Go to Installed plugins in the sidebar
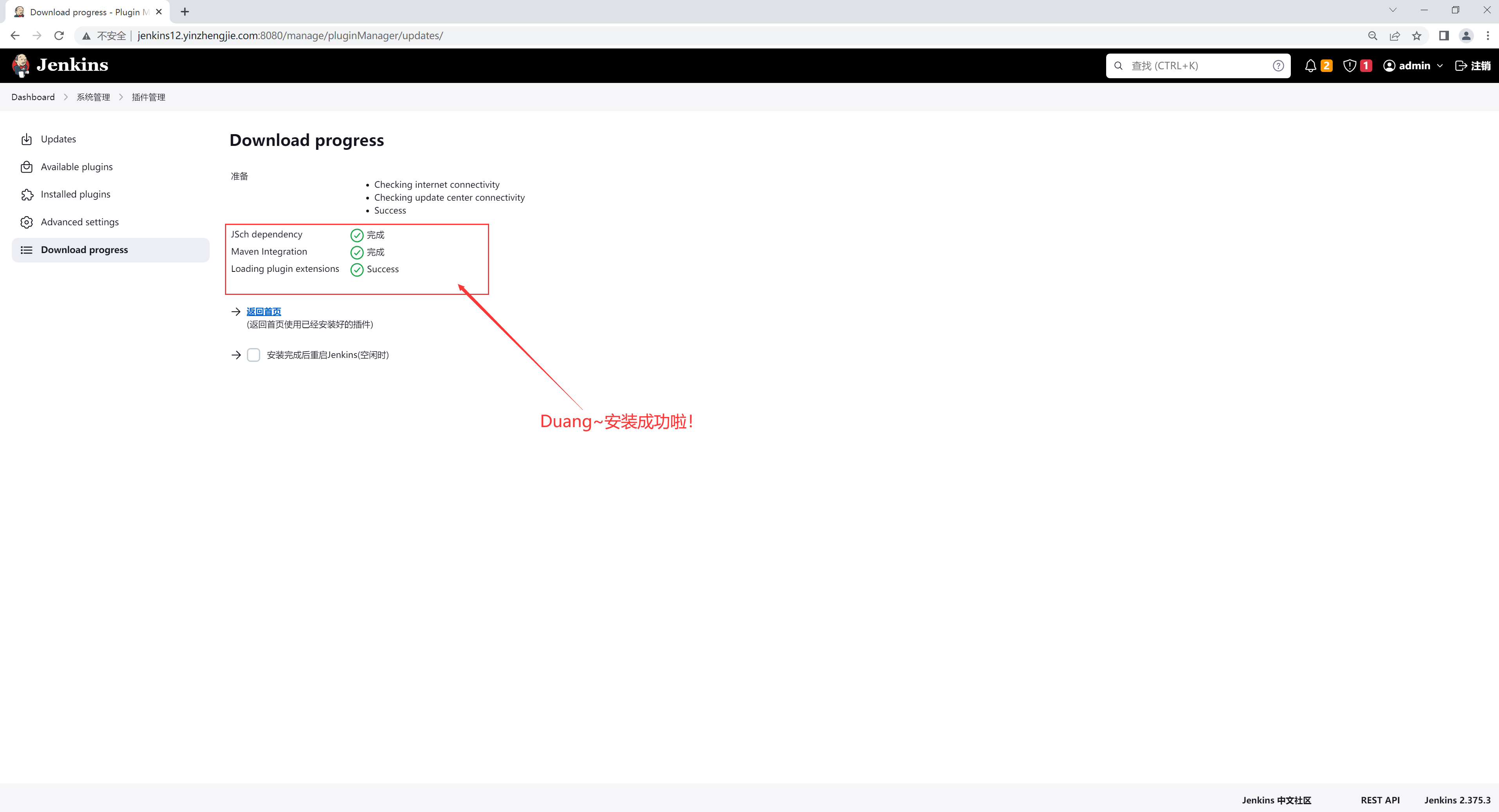The image size is (1499, 812). pyautogui.click(x=75, y=194)
